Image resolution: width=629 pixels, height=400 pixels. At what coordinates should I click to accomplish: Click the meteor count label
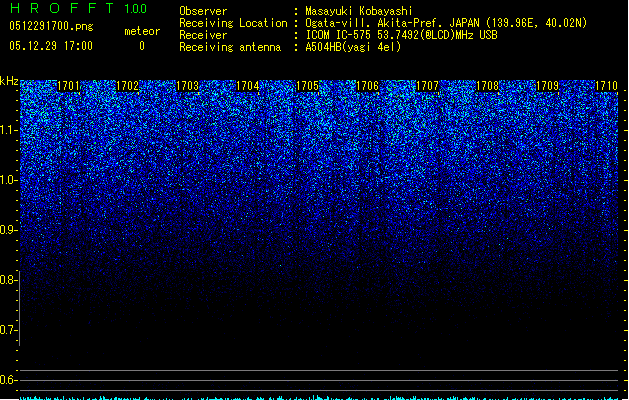142,31
